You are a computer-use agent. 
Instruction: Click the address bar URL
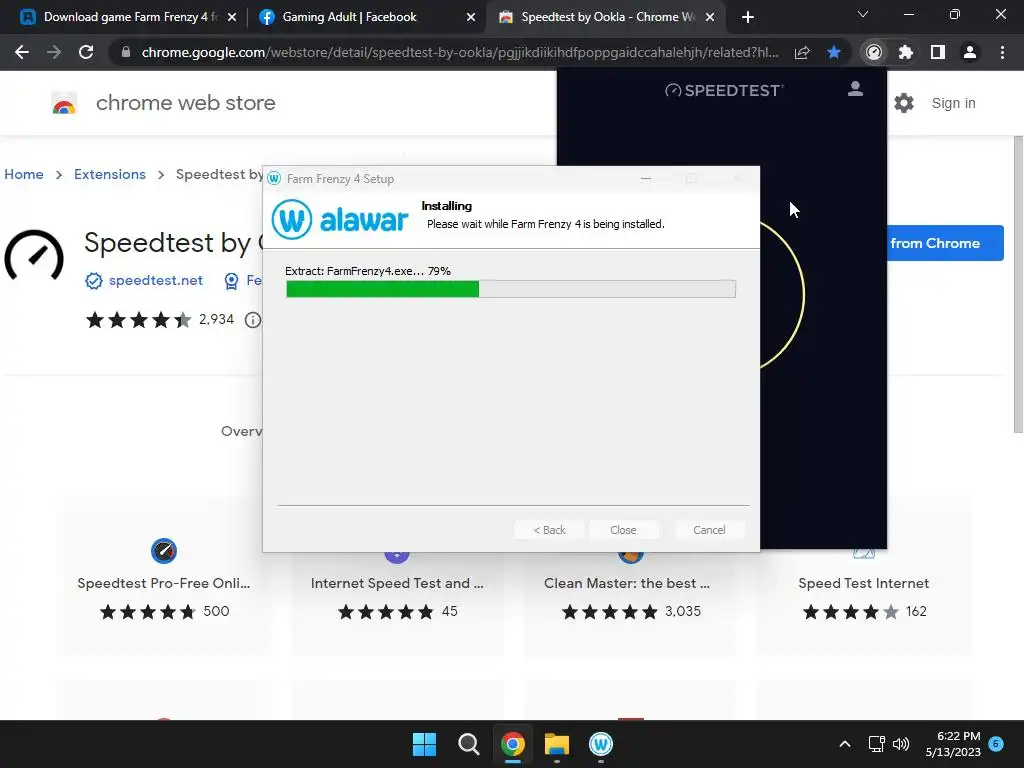(x=460, y=52)
